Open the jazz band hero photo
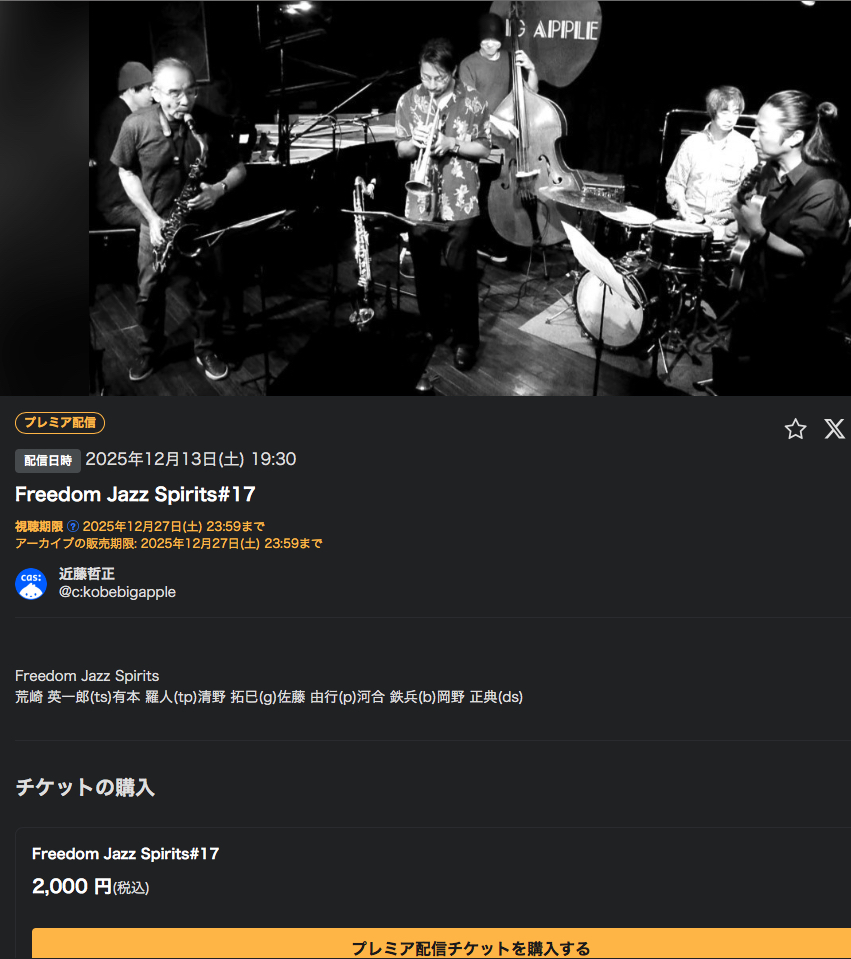851x959 pixels. (470, 198)
